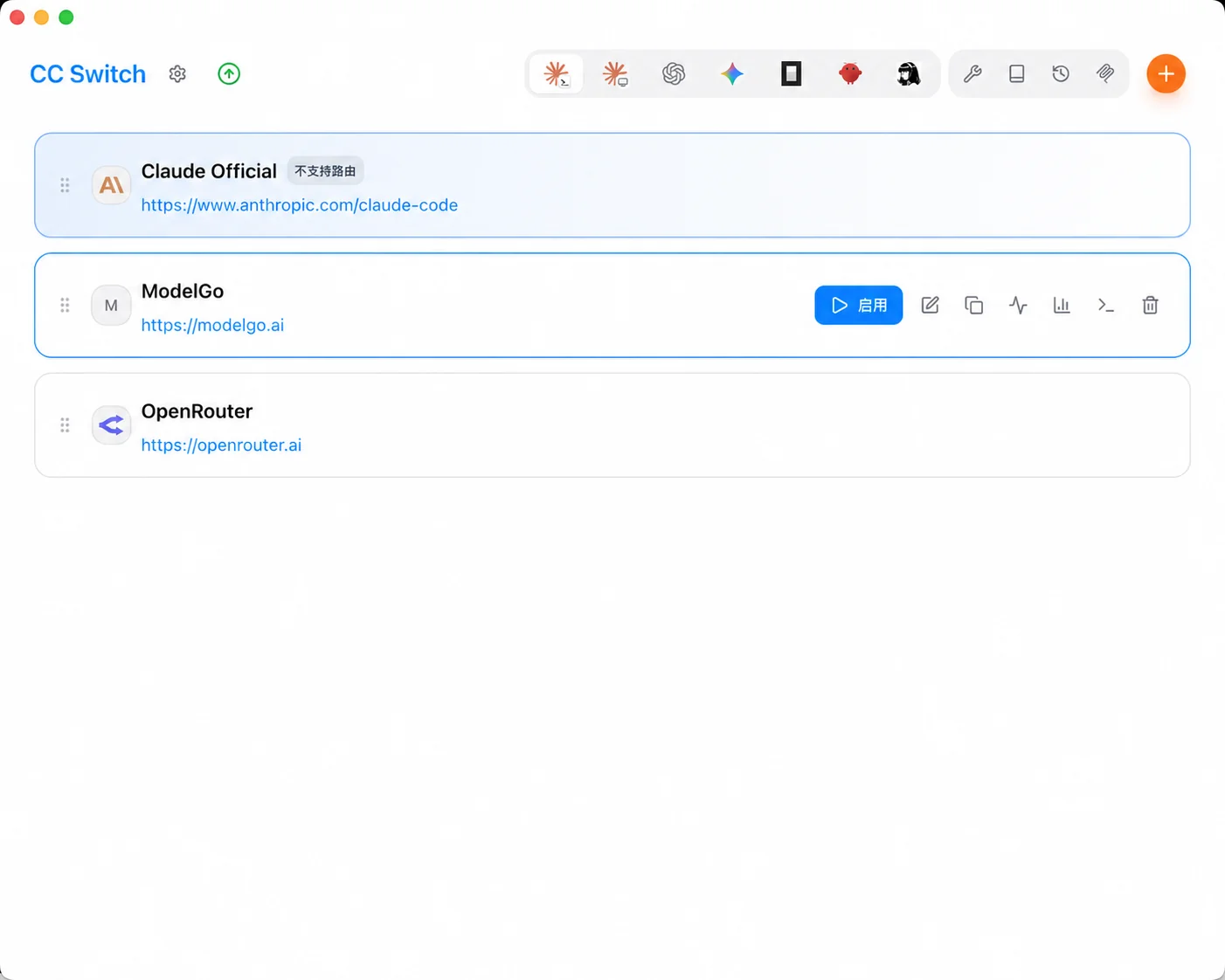Open settings gear next to CC Switch
The image size is (1225, 980).
[x=177, y=74]
